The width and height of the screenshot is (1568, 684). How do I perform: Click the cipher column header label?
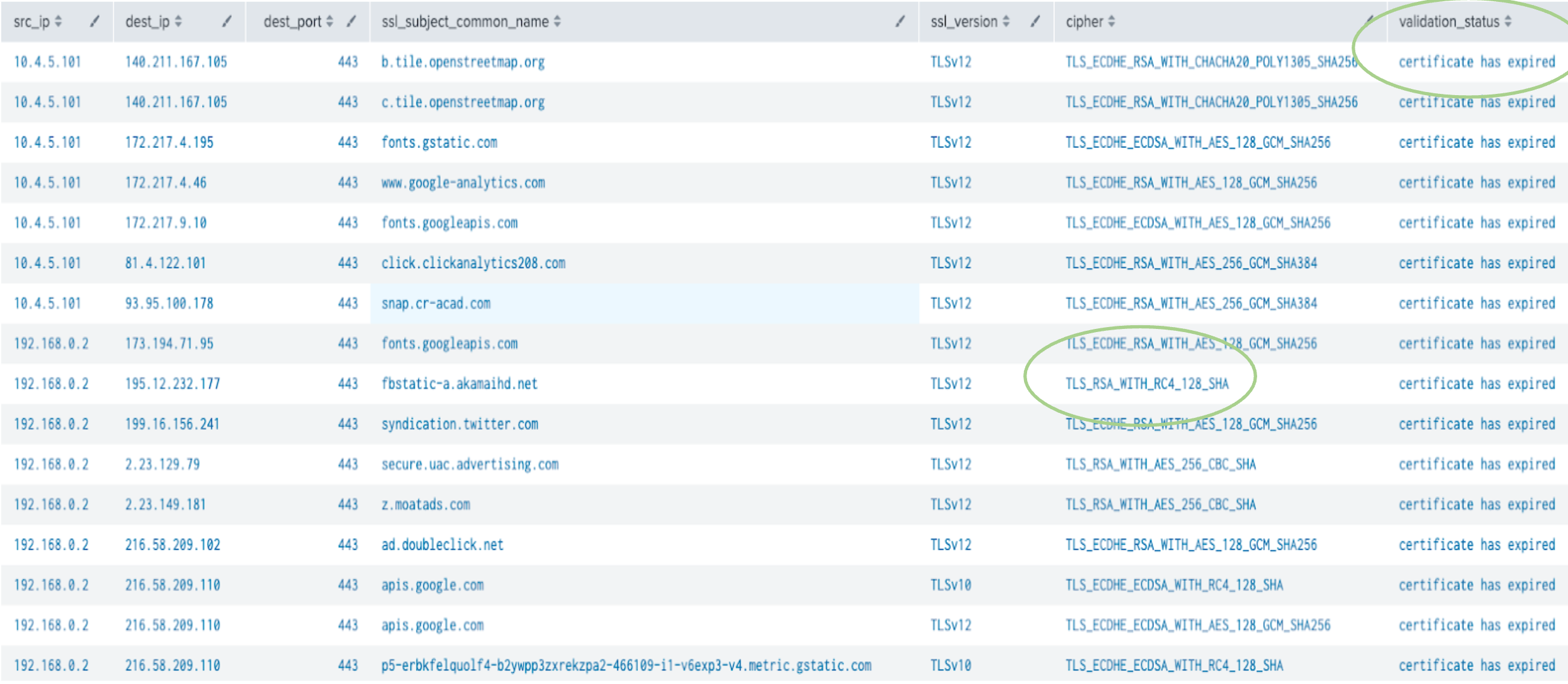point(1084,21)
